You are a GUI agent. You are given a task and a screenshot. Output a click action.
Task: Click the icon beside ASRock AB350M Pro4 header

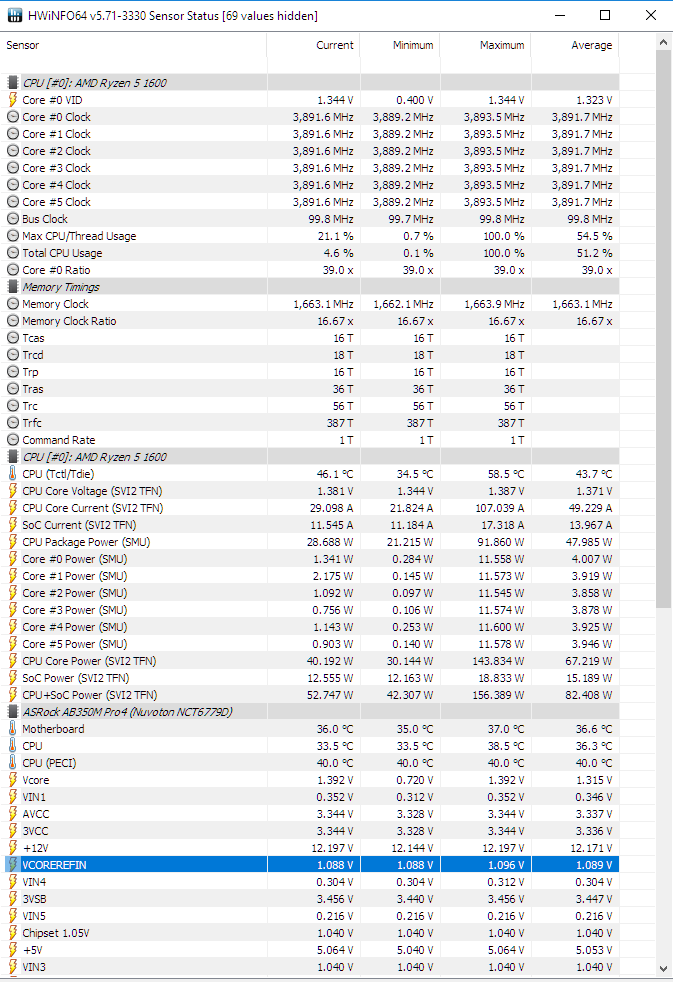[x=13, y=712]
